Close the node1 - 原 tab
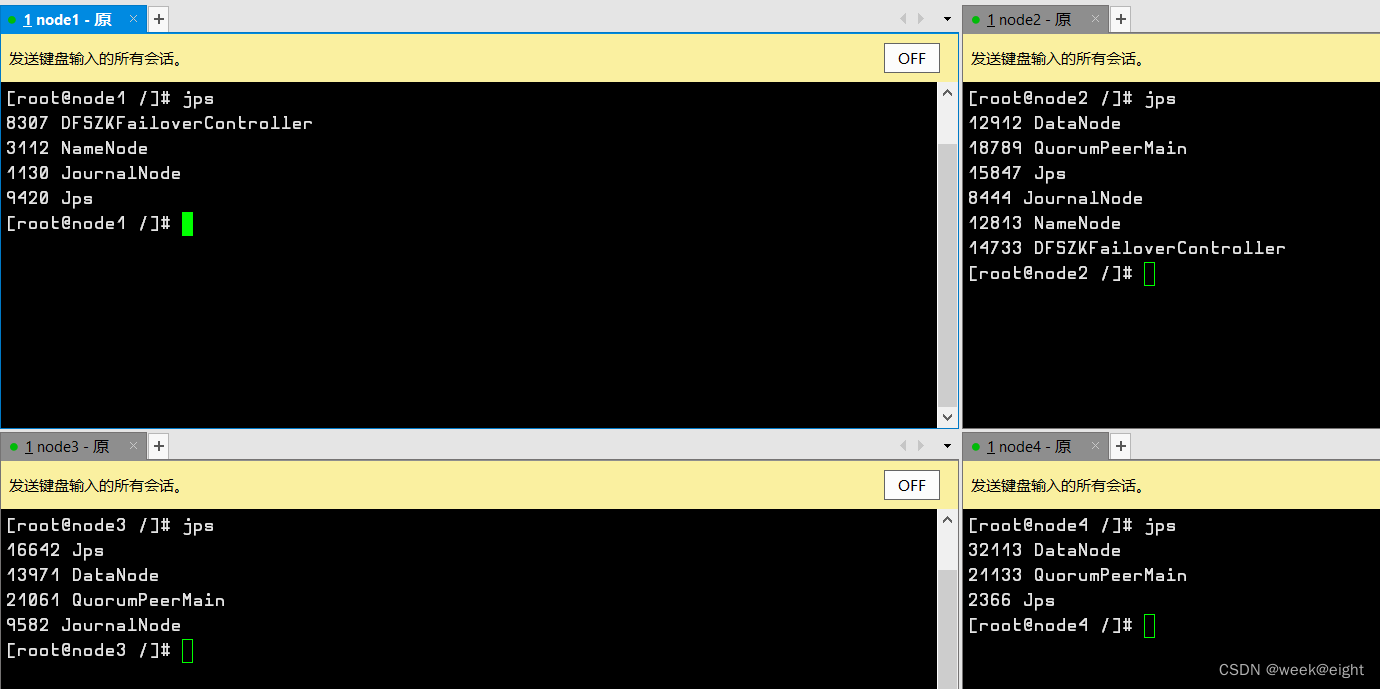This screenshot has height=689, width=1380. click(x=133, y=18)
